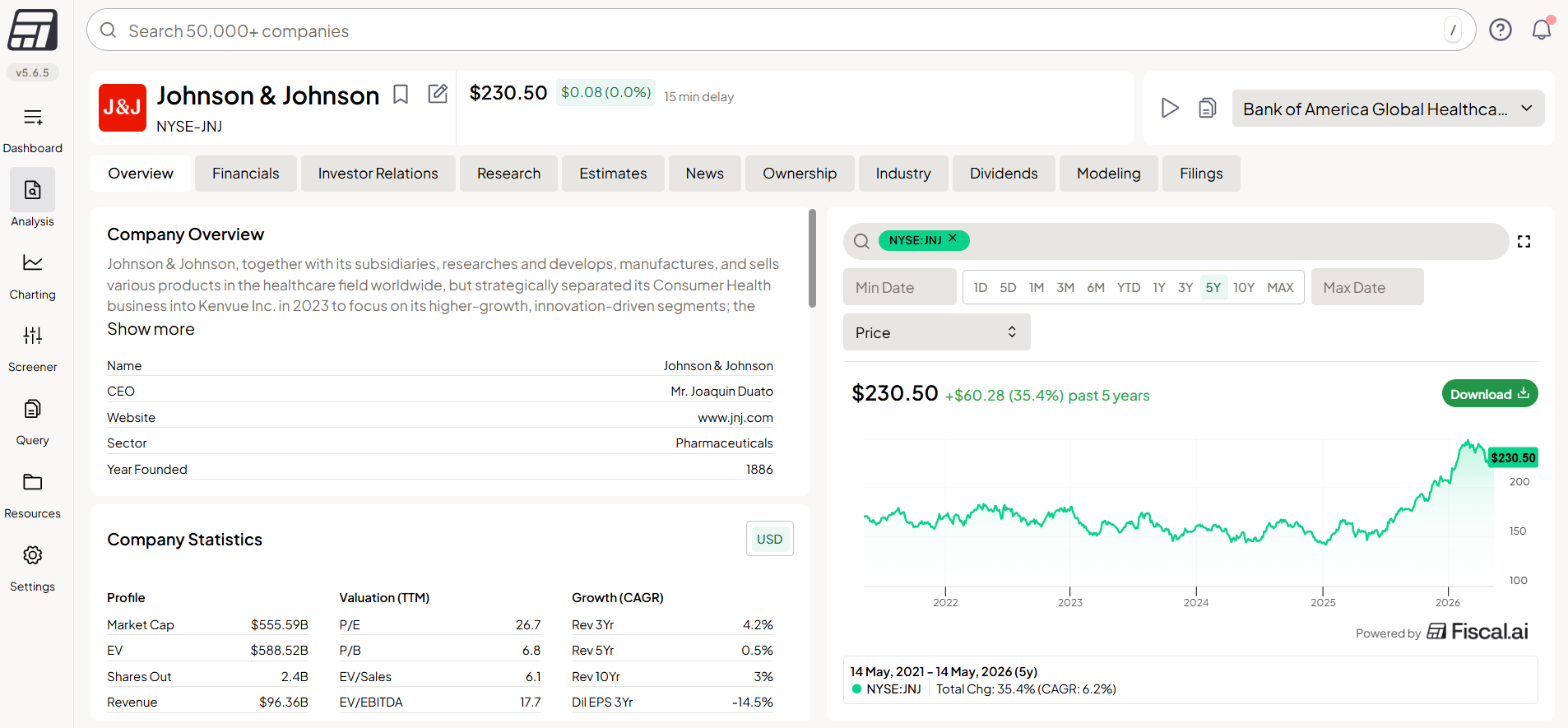Expand the Show more description text

tap(151, 329)
